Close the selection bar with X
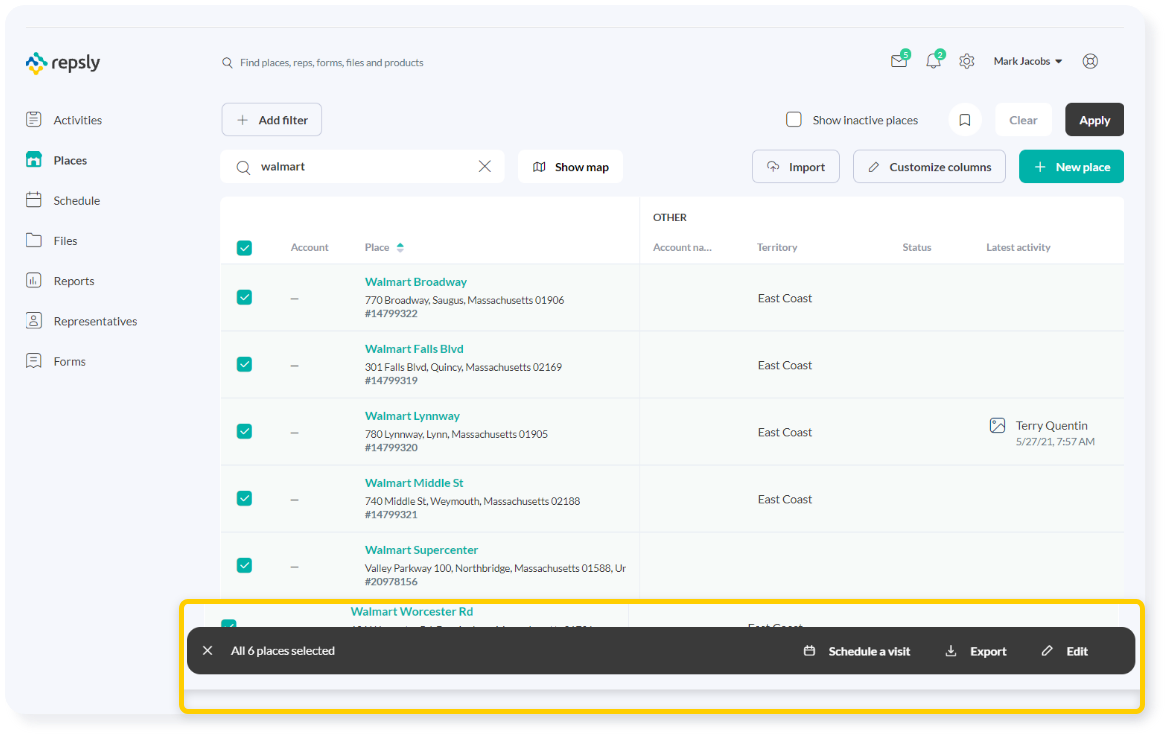 pyautogui.click(x=208, y=651)
